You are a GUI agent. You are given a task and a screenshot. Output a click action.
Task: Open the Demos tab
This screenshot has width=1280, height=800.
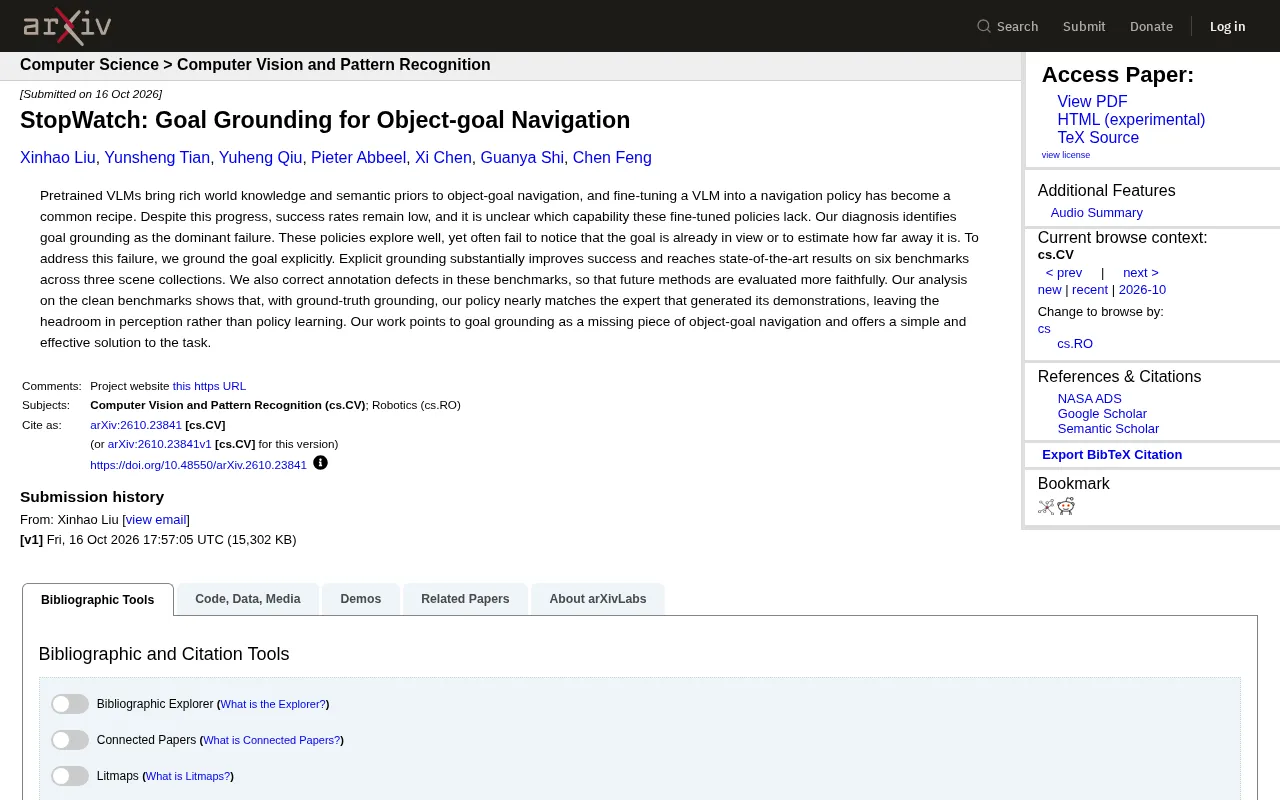click(361, 599)
